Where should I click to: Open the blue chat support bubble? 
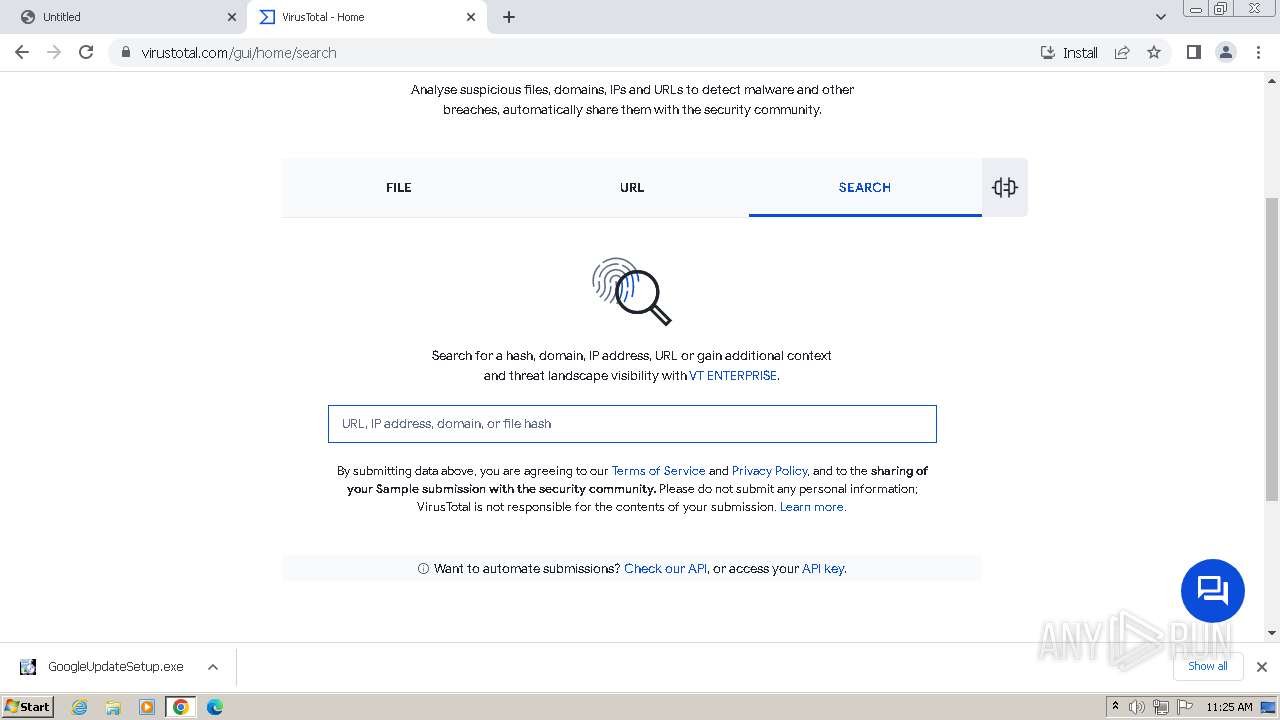point(1212,590)
